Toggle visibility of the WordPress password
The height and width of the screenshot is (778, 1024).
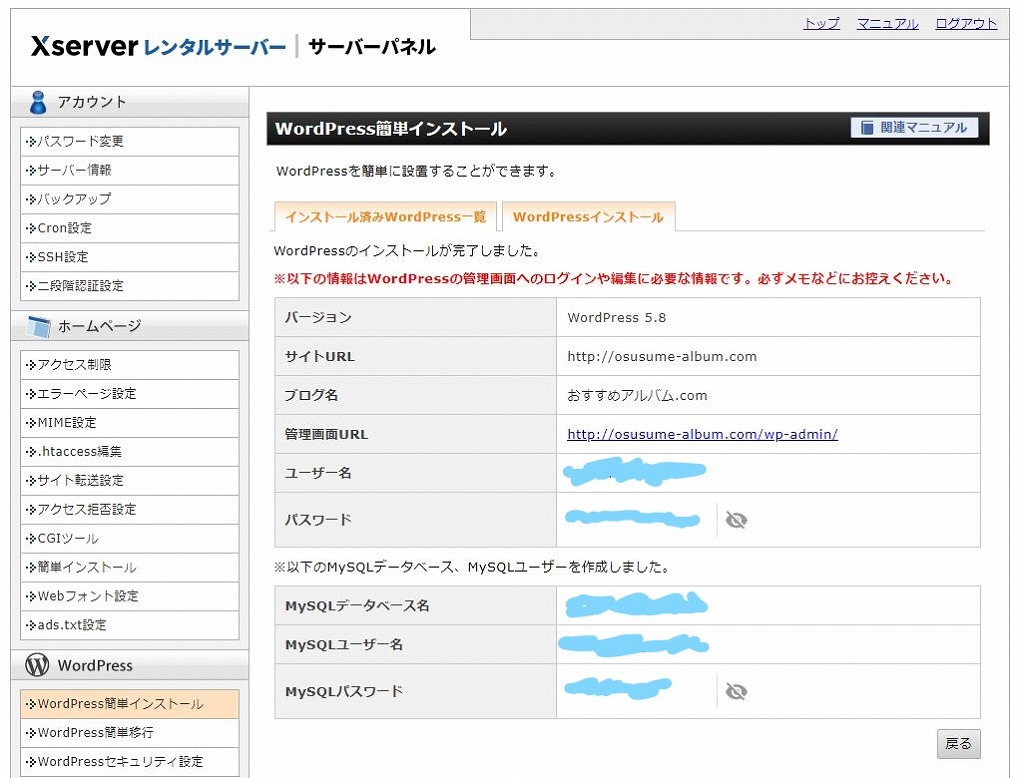[736, 520]
